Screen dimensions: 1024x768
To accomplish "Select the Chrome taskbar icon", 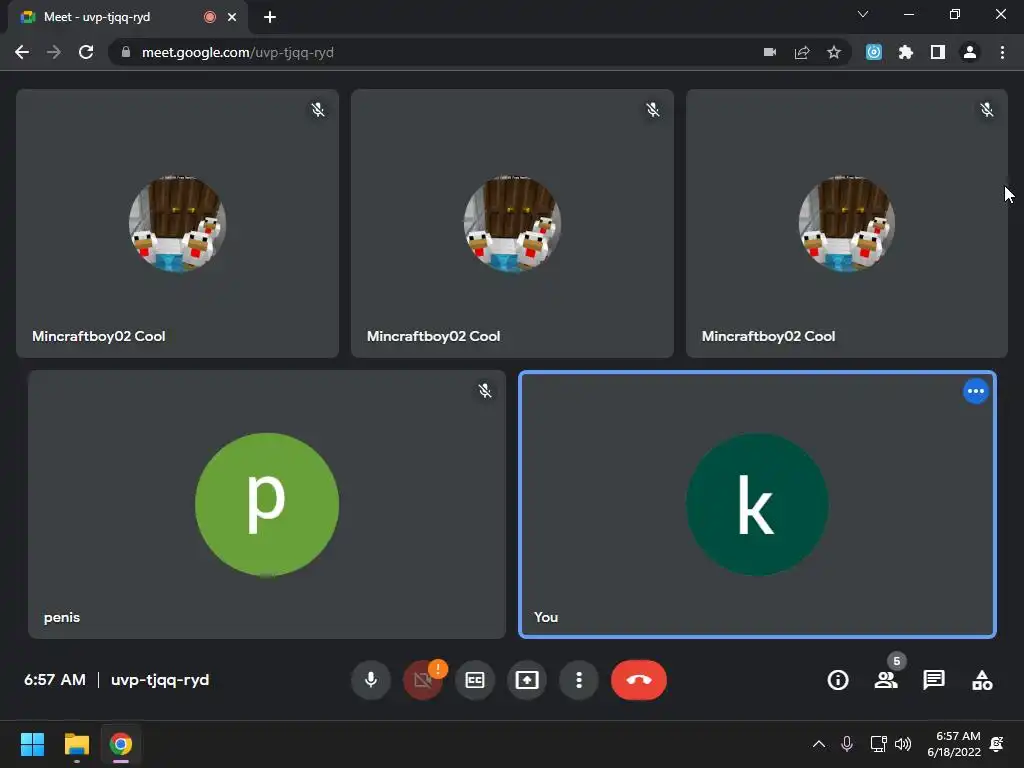I will click(x=121, y=744).
